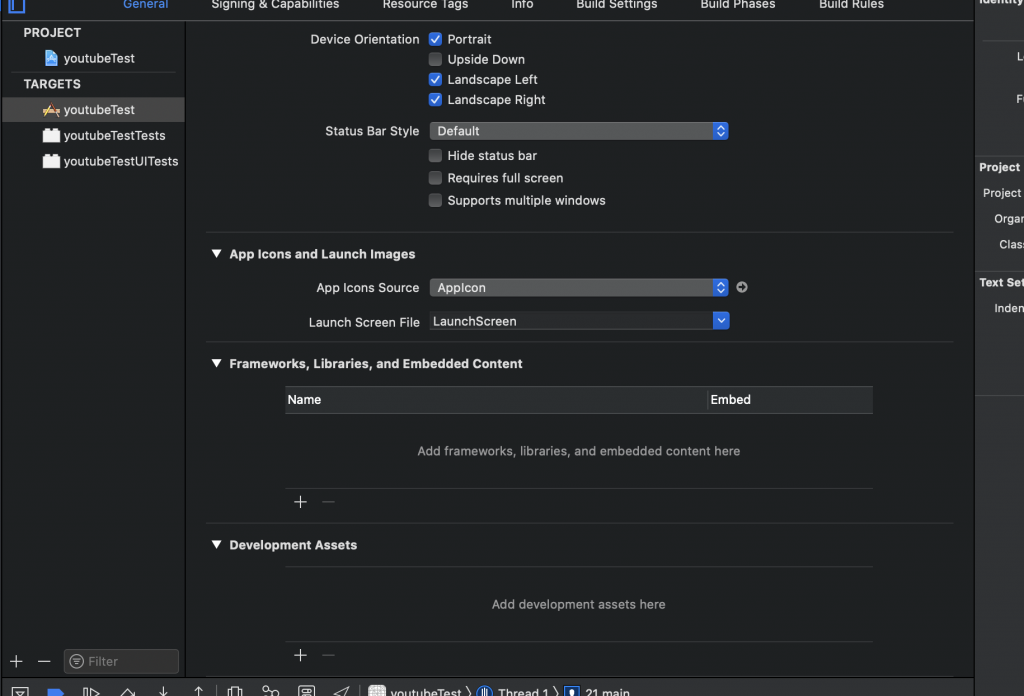Open the Status Bar Style dropdown

pos(579,131)
